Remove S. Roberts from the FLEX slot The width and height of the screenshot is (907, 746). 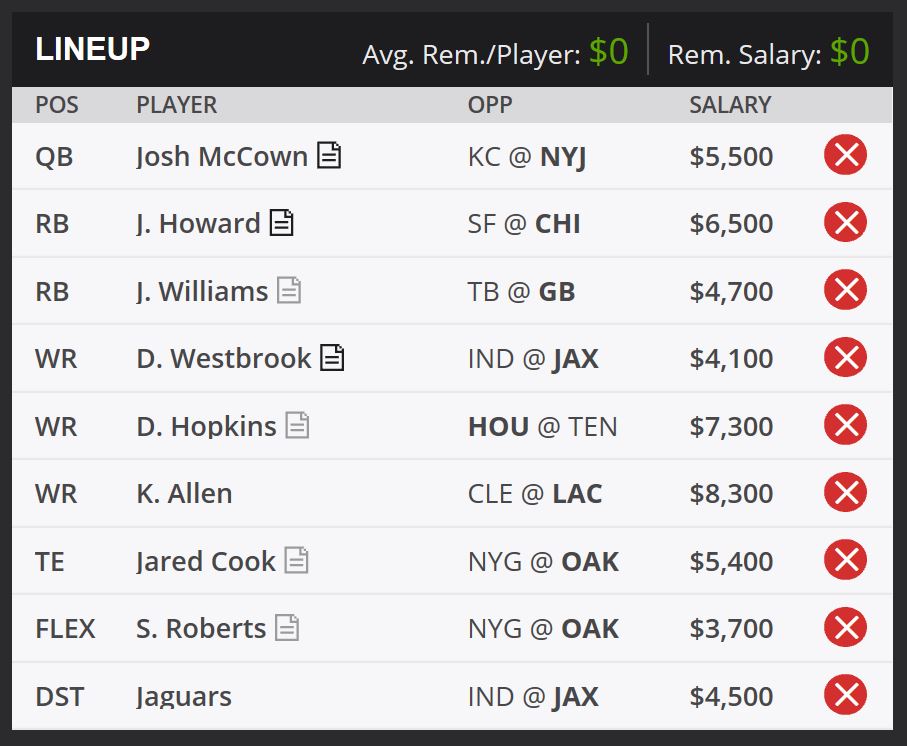(x=845, y=627)
